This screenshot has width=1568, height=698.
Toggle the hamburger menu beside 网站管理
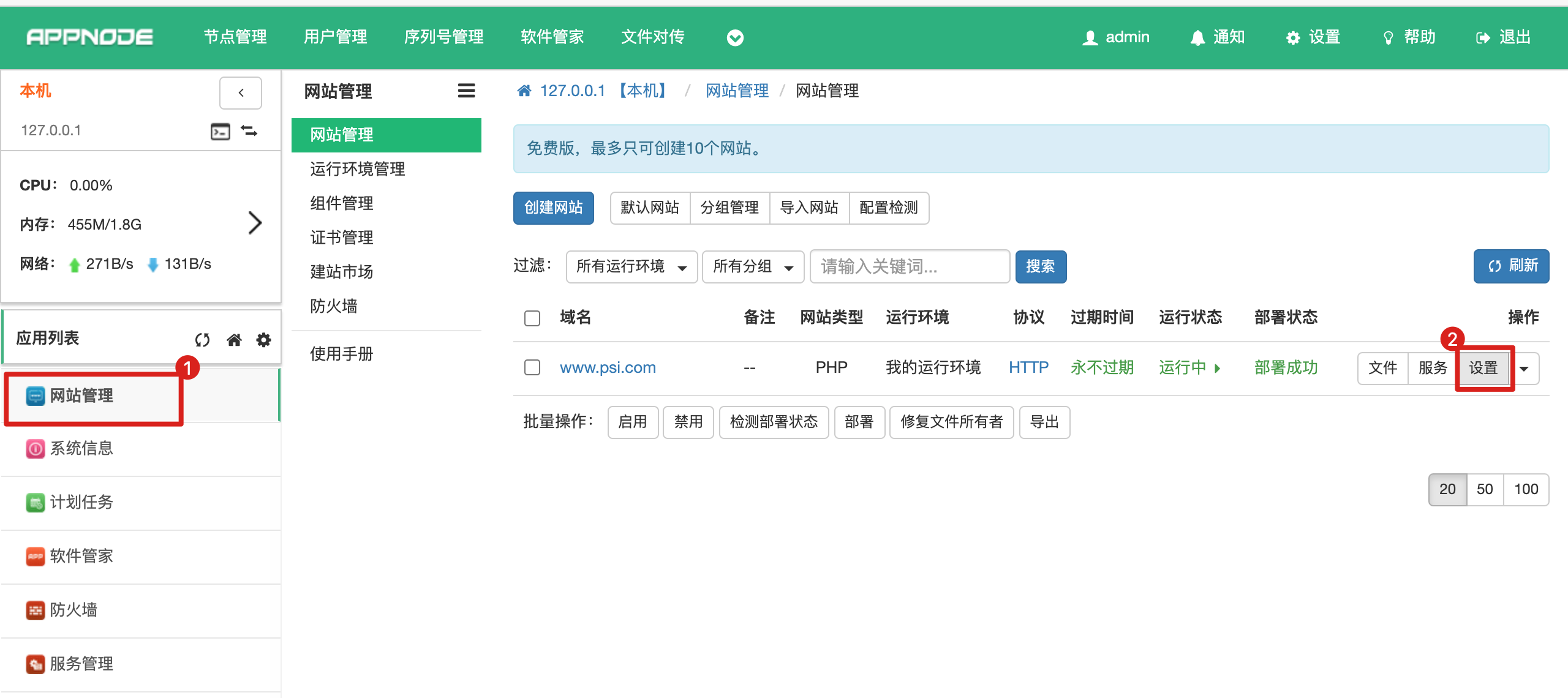pyautogui.click(x=466, y=91)
